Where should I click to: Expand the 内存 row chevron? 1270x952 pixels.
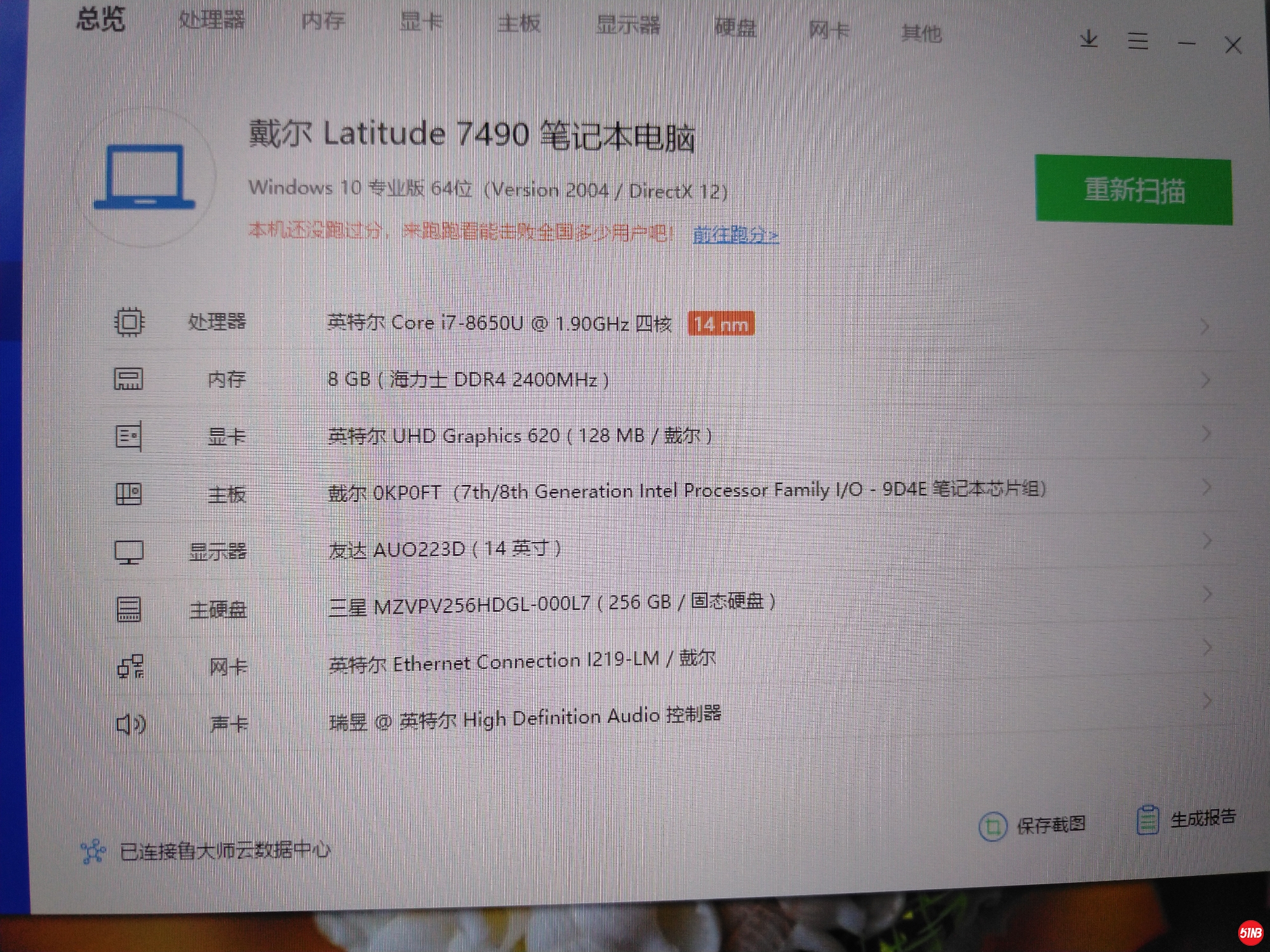[x=1205, y=381]
